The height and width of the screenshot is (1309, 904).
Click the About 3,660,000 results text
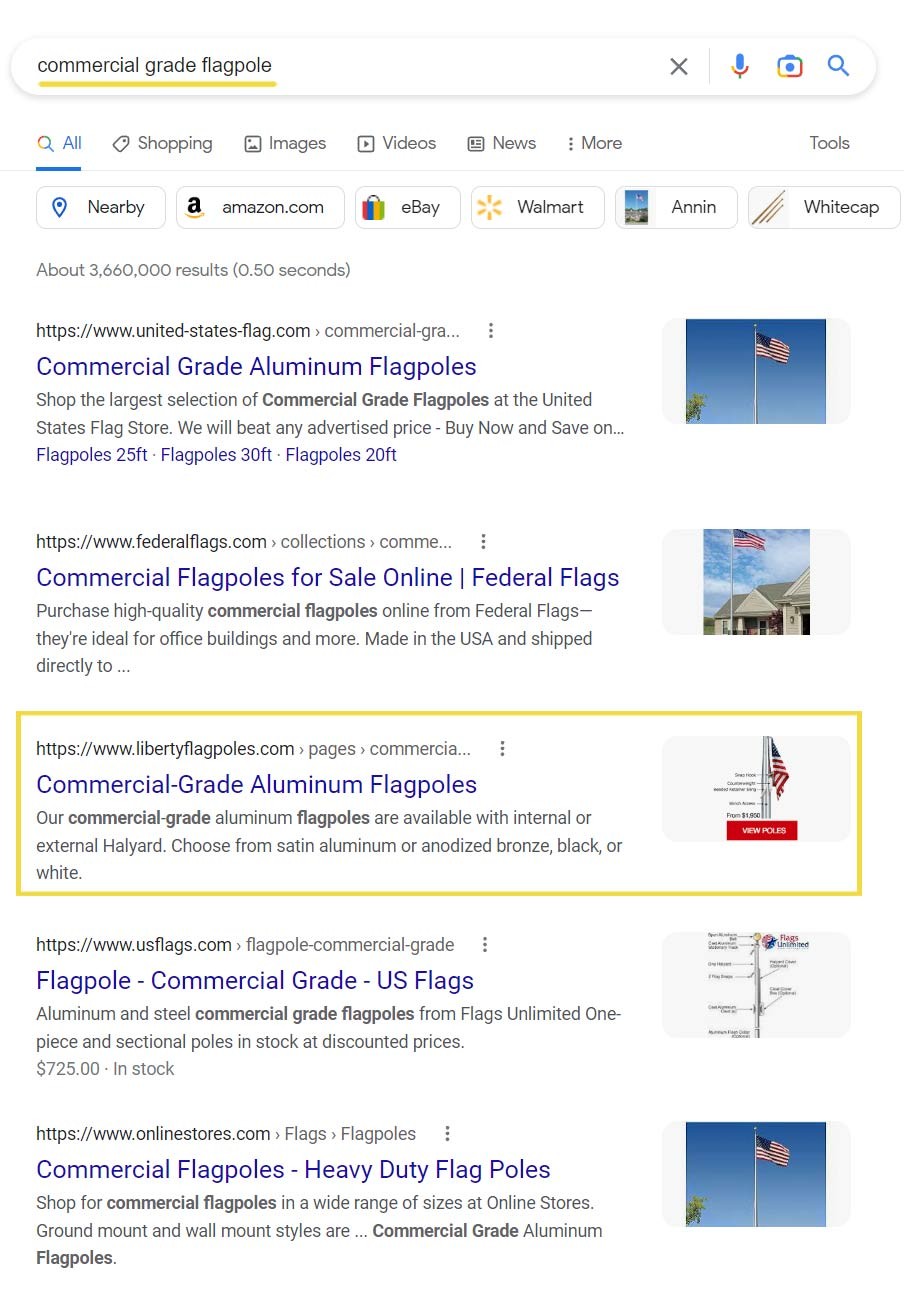(193, 270)
